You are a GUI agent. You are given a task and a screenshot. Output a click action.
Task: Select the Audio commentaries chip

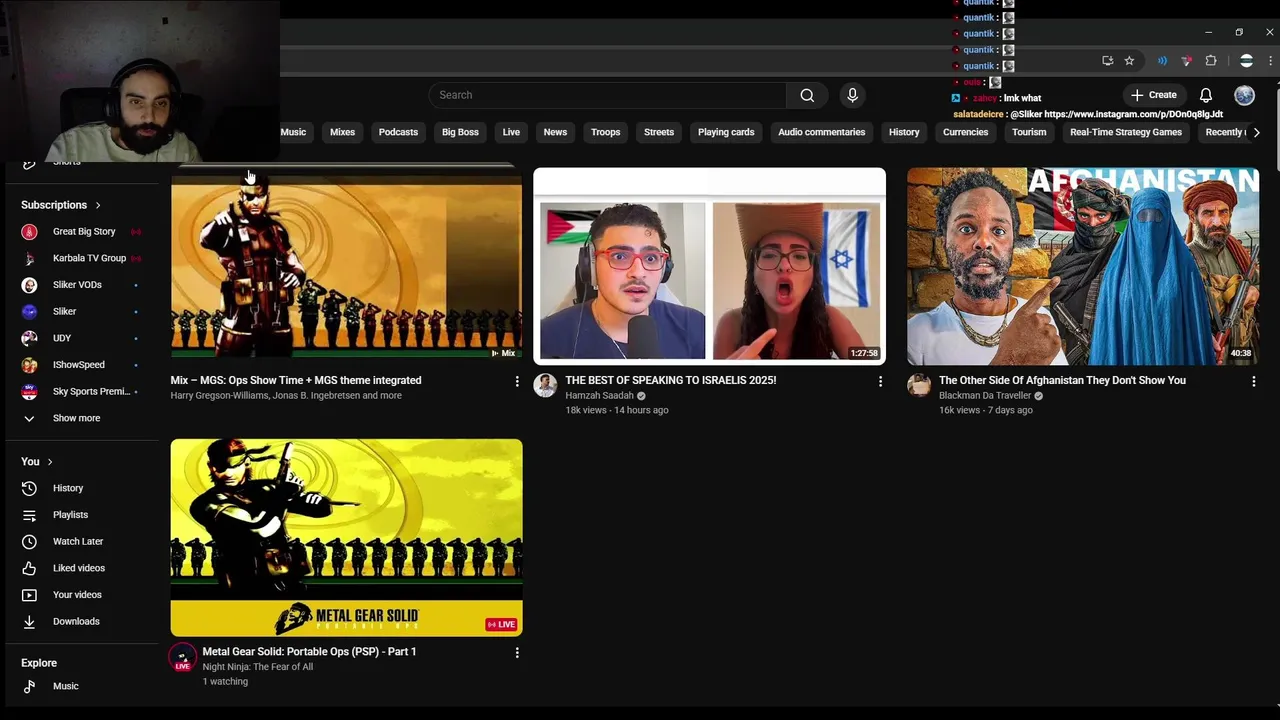click(822, 132)
